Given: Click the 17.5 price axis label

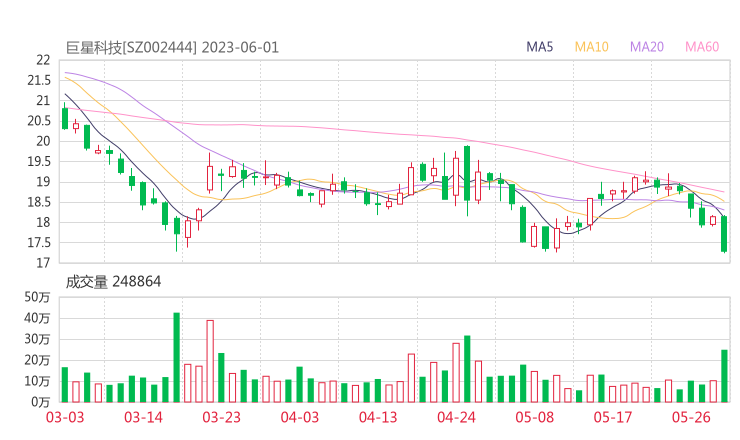Looking at the screenshot, I should [39, 243].
